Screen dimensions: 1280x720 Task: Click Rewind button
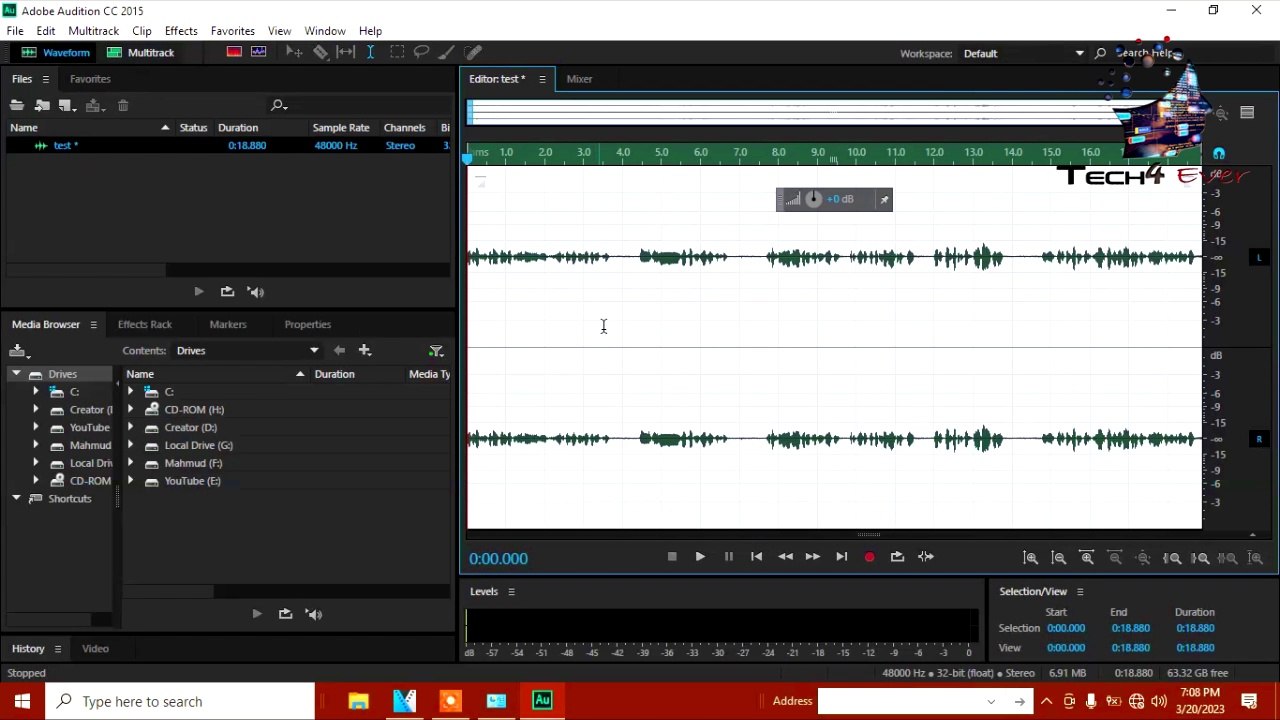pos(785,557)
